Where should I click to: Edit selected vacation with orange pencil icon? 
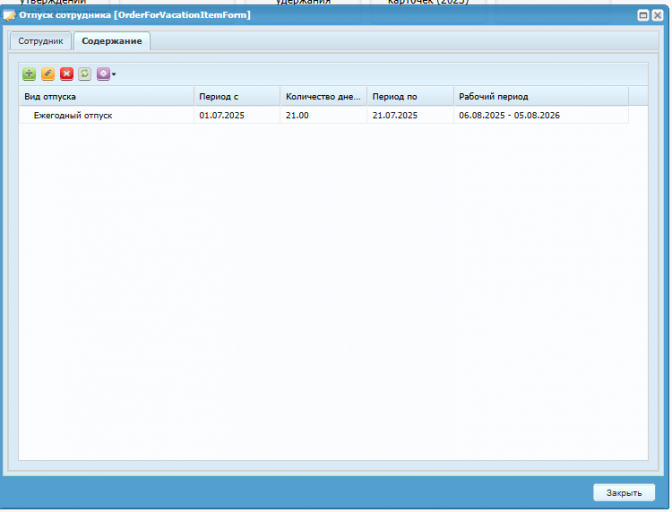[48, 74]
